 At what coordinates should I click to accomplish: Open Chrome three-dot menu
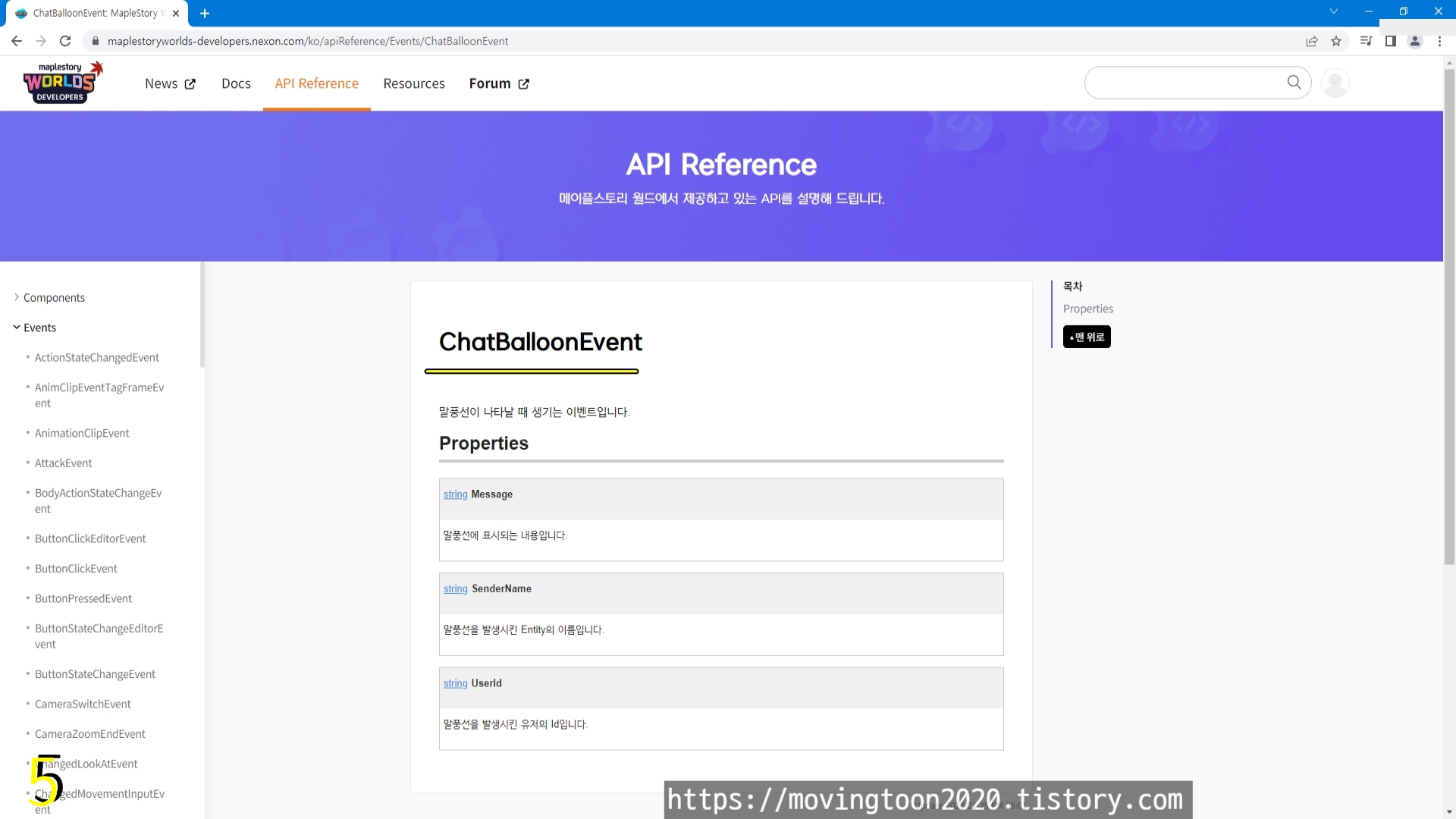(x=1439, y=41)
